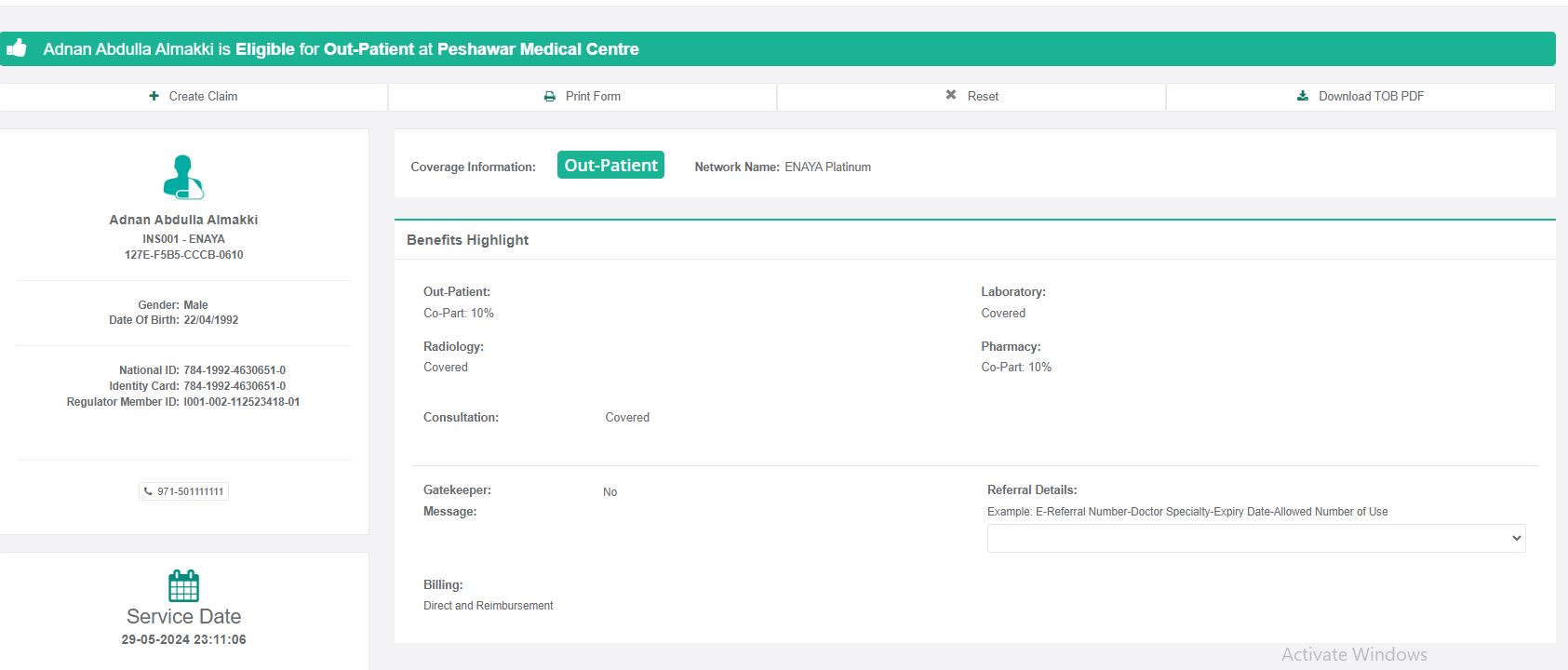Click the printer icon beside Print Form

[550, 96]
